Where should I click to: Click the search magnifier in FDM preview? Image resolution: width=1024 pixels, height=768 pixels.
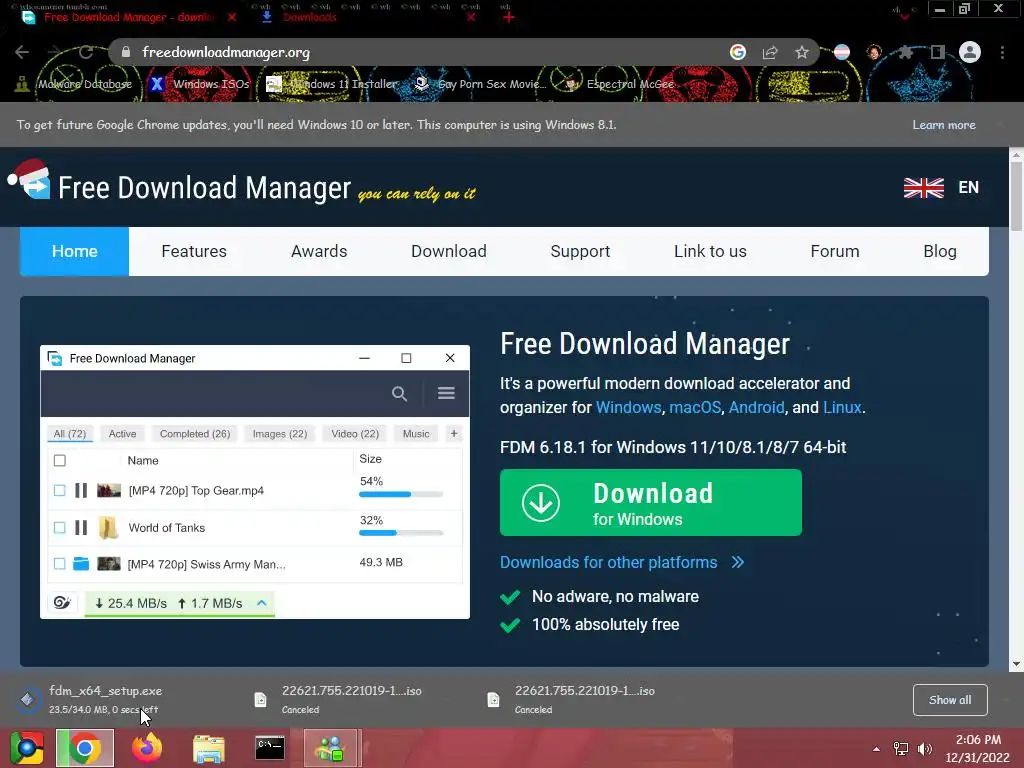399,393
